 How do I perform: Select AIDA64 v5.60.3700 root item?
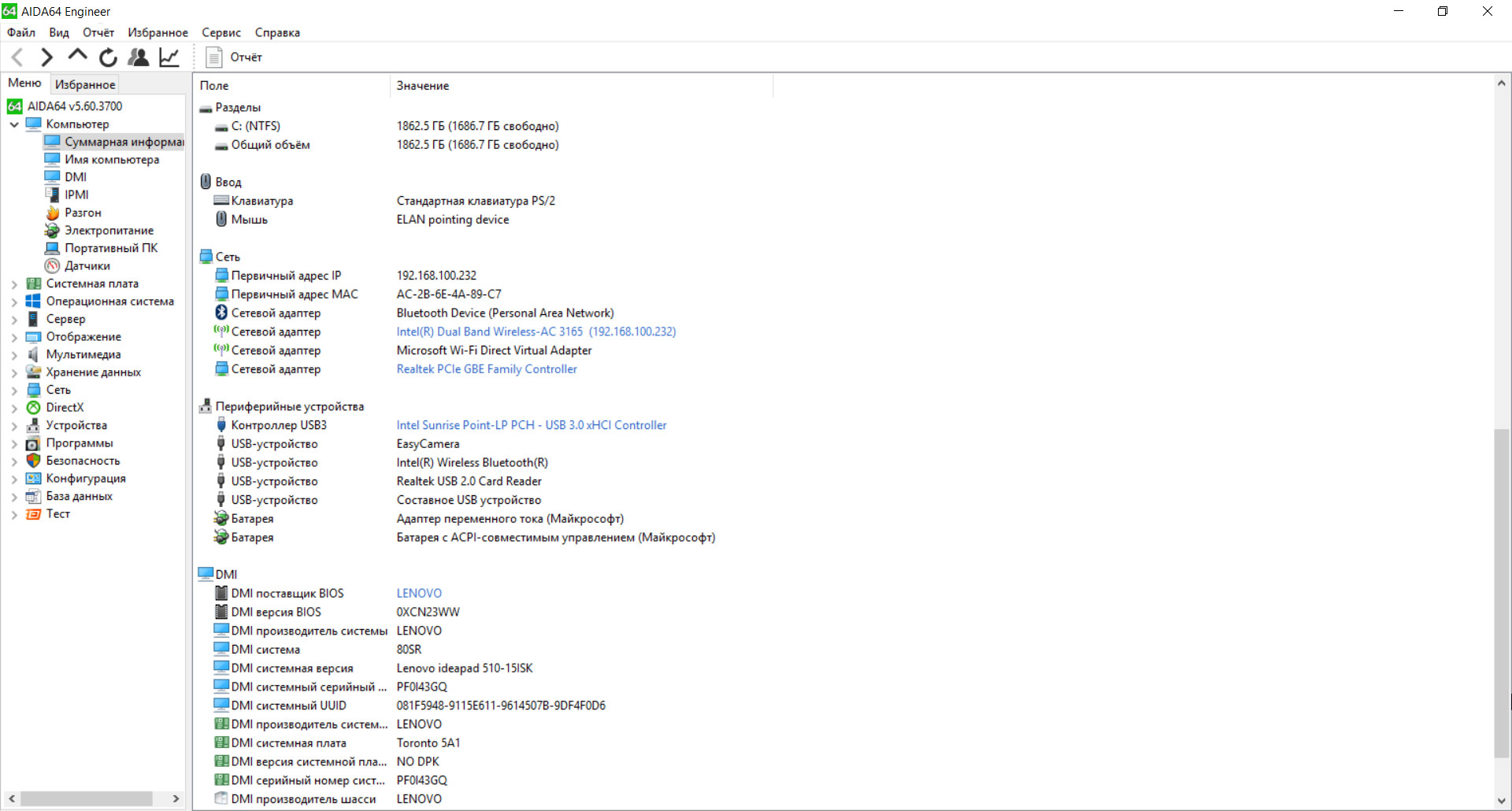coord(75,106)
